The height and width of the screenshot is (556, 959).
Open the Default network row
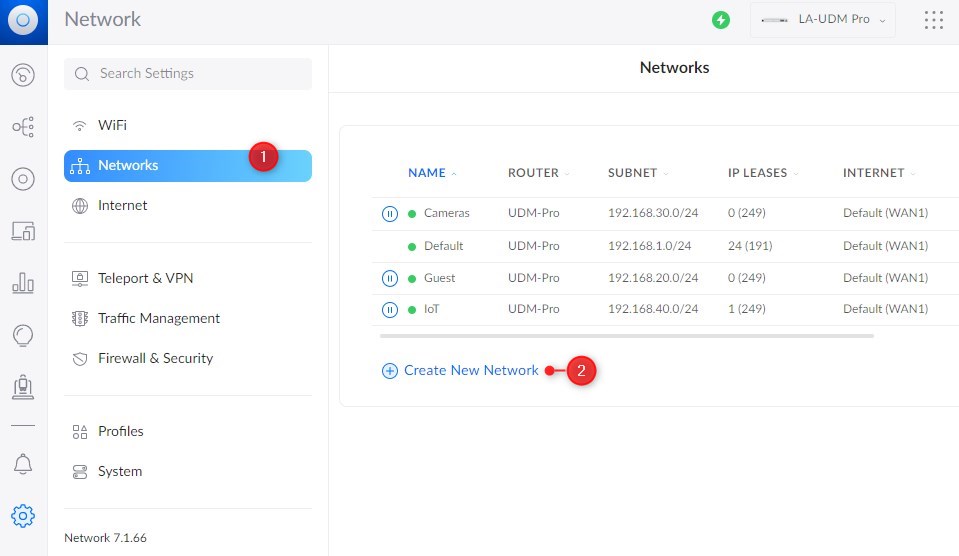pyautogui.click(x=665, y=246)
